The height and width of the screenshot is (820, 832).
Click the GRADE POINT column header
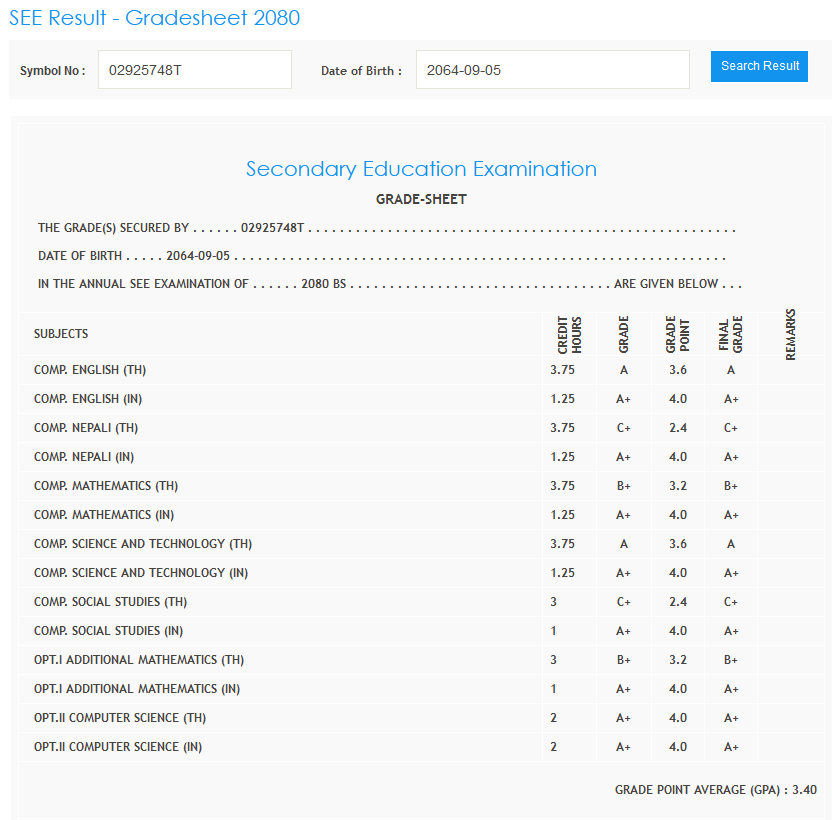pyautogui.click(x=677, y=335)
